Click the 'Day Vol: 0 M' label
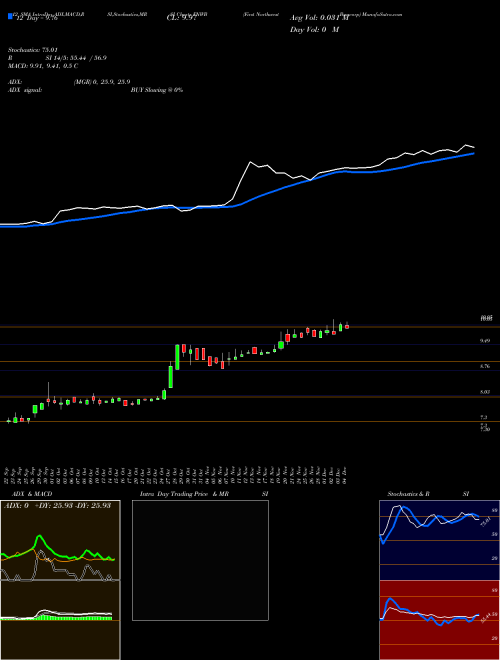500x660 pixels. click(314, 30)
